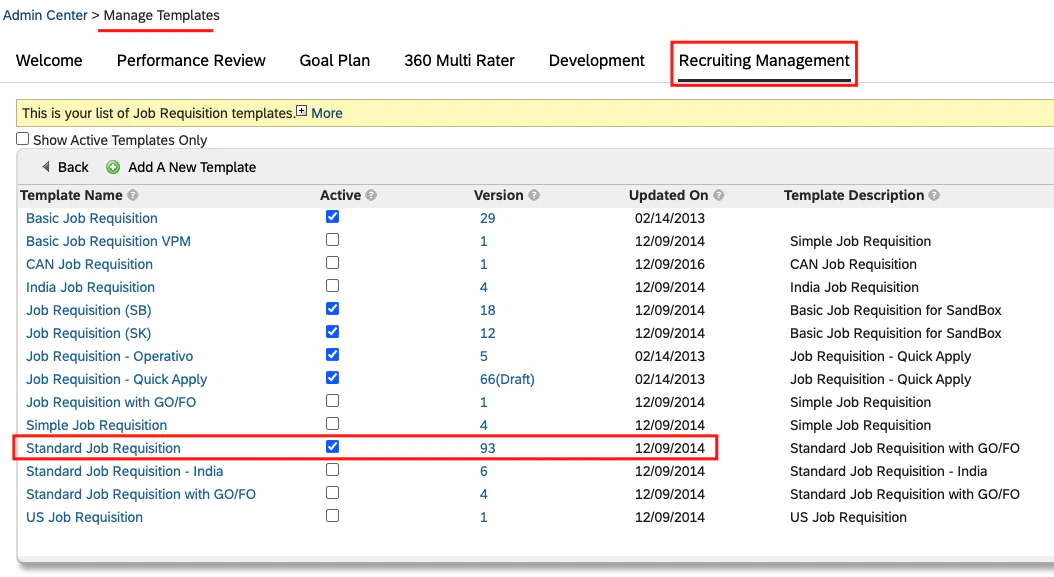
Task: Expand the More link in yellow banner
Action: tap(327, 112)
